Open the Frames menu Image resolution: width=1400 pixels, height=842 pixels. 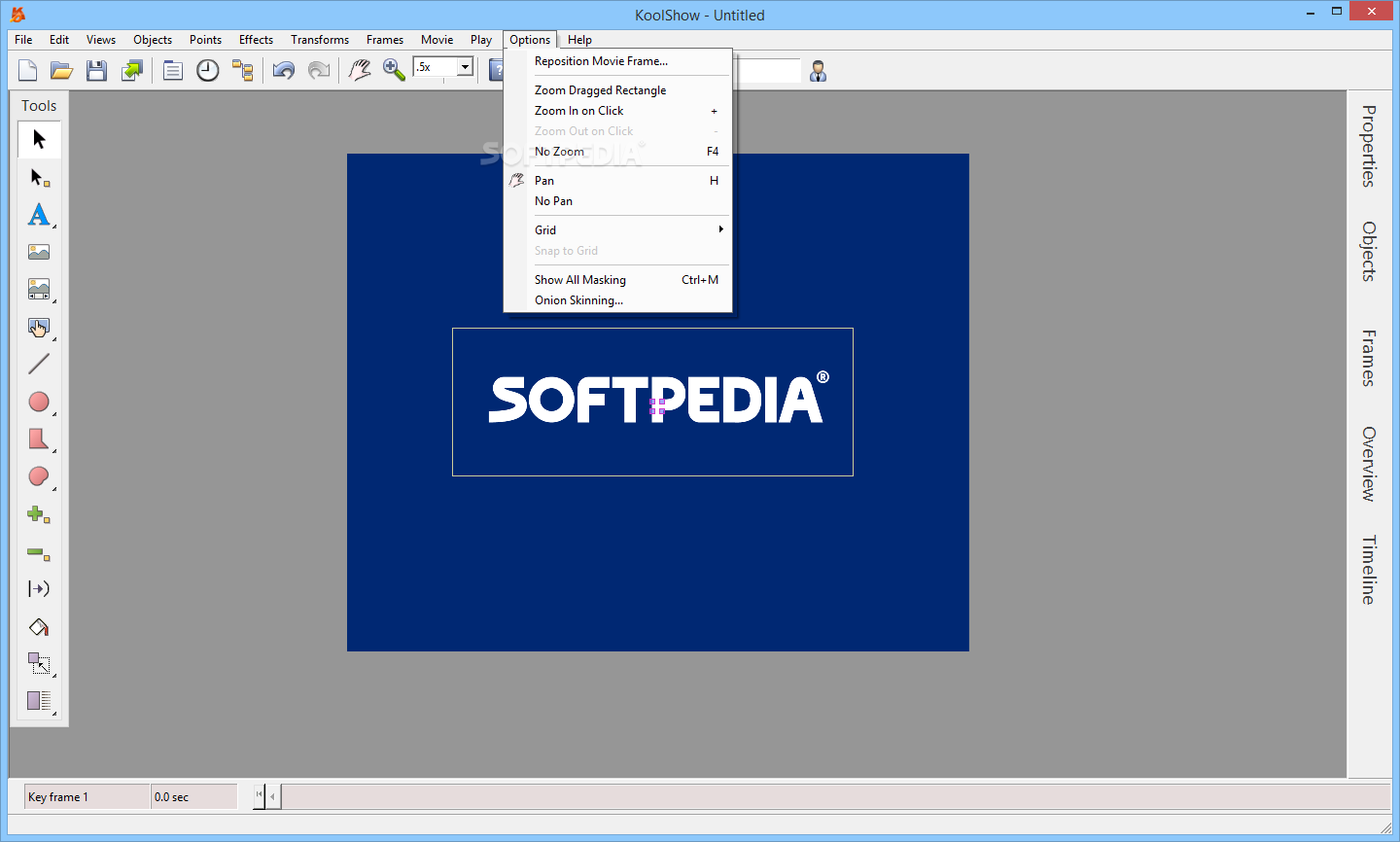point(385,40)
